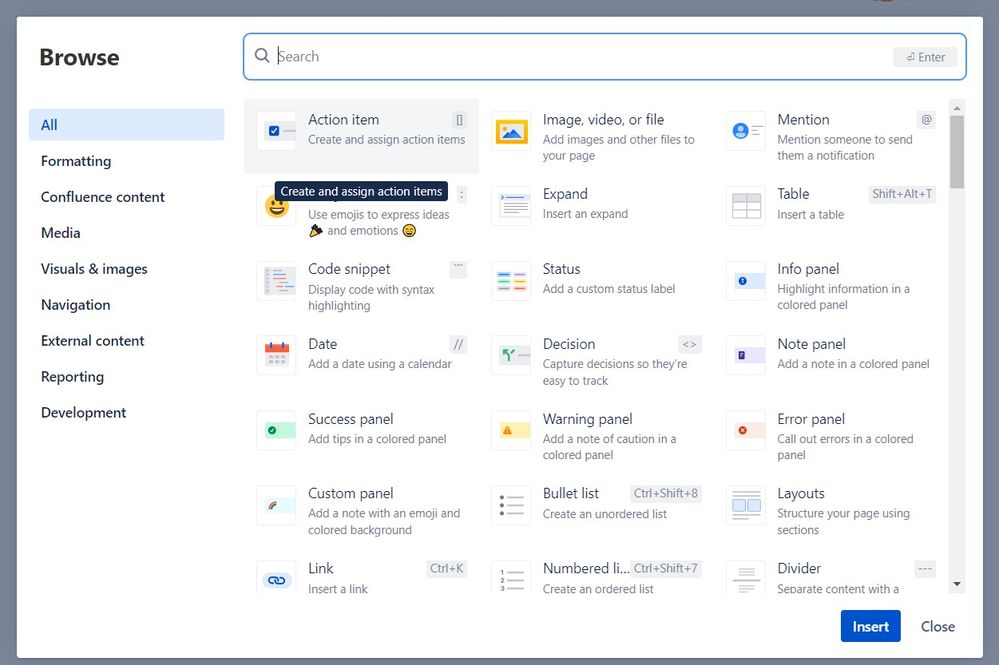Click the Ctrl+Shift+8 shortcut badge

(x=665, y=493)
